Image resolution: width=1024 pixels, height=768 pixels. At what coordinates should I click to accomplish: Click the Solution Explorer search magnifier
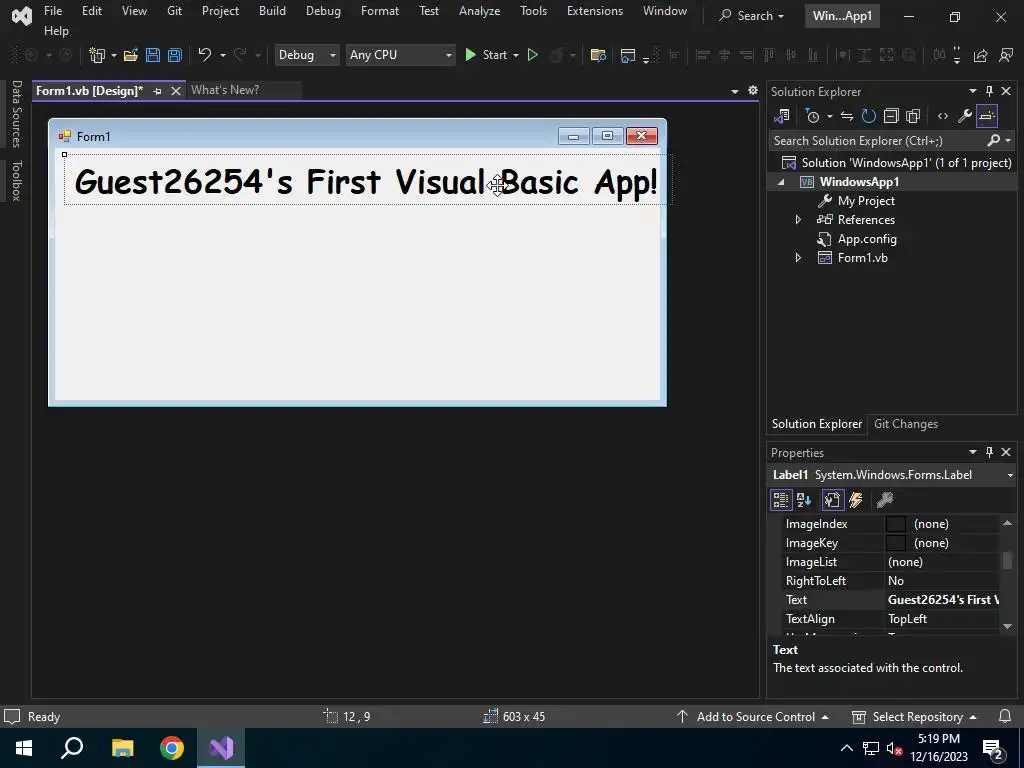point(994,140)
